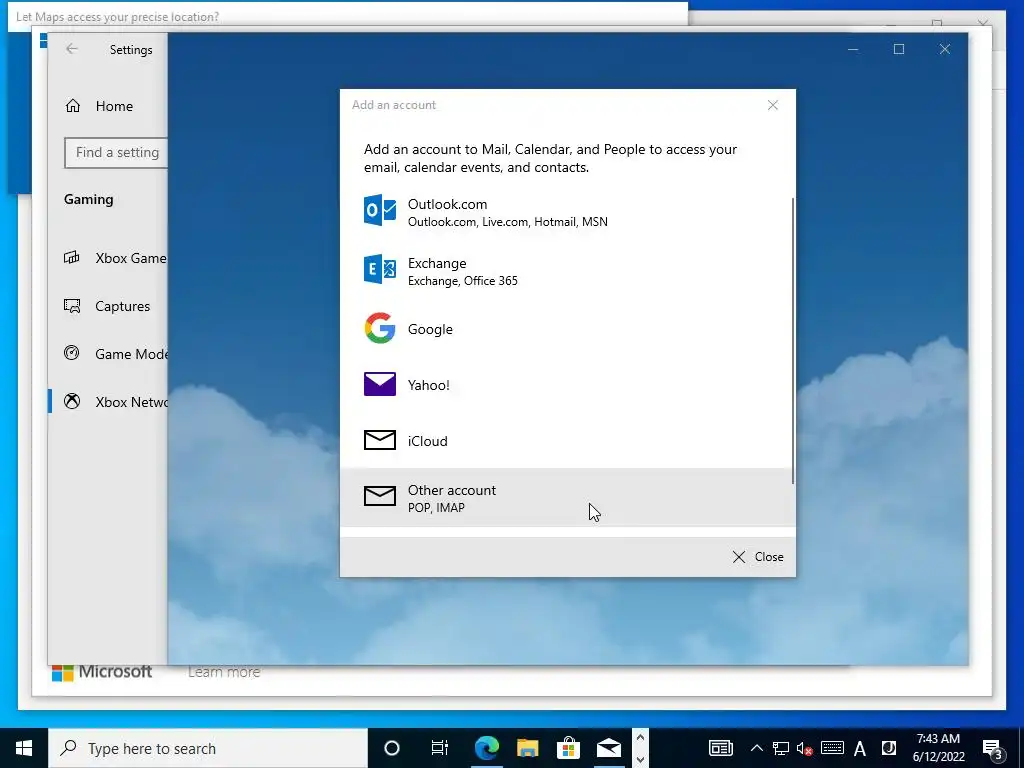Click the Learn more link in background window
1024x768 pixels.
[x=223, y=672]
